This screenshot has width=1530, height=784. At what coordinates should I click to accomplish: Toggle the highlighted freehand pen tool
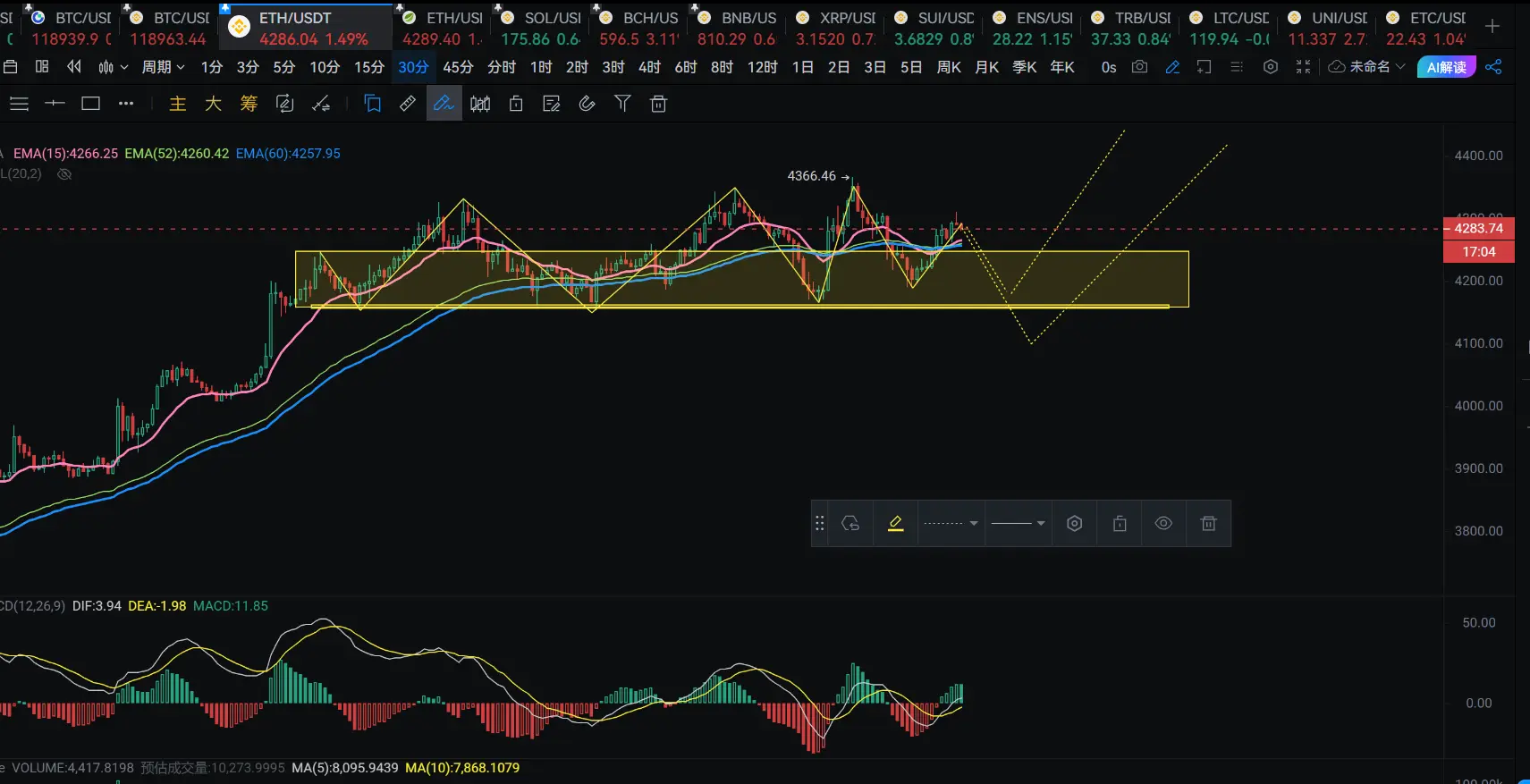click(444, 104)
